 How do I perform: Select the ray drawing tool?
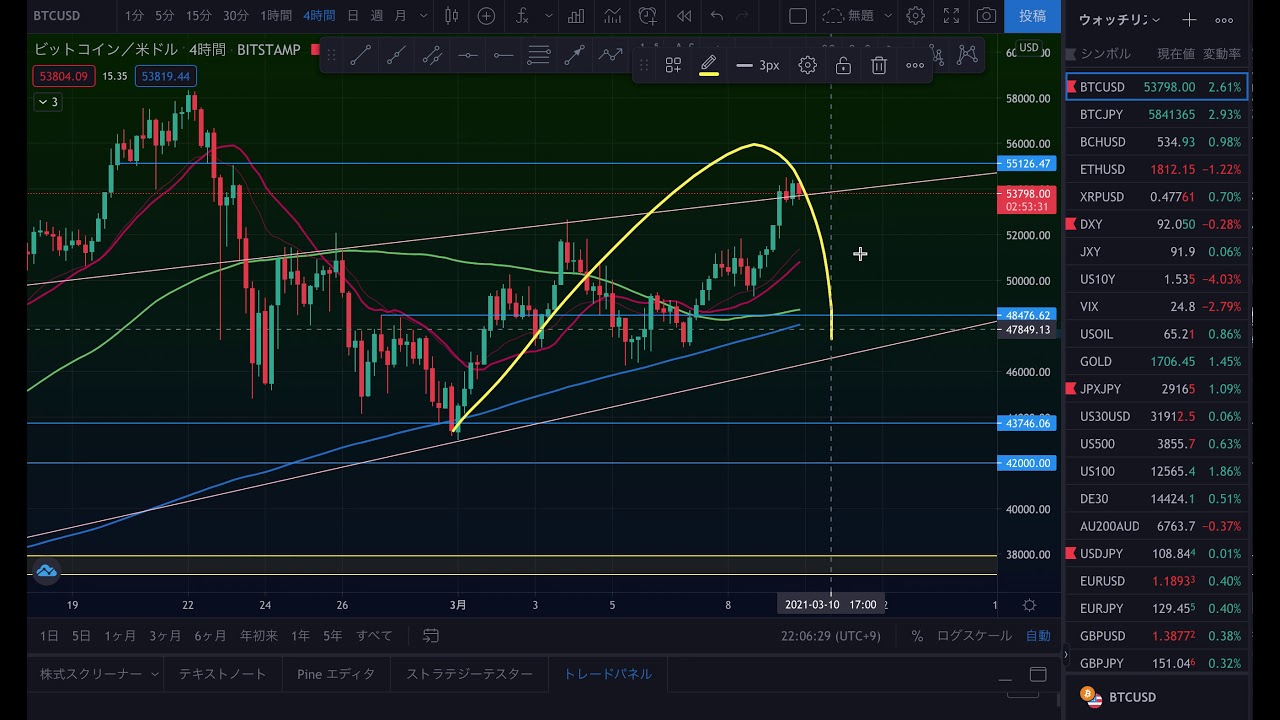(397, 56)
